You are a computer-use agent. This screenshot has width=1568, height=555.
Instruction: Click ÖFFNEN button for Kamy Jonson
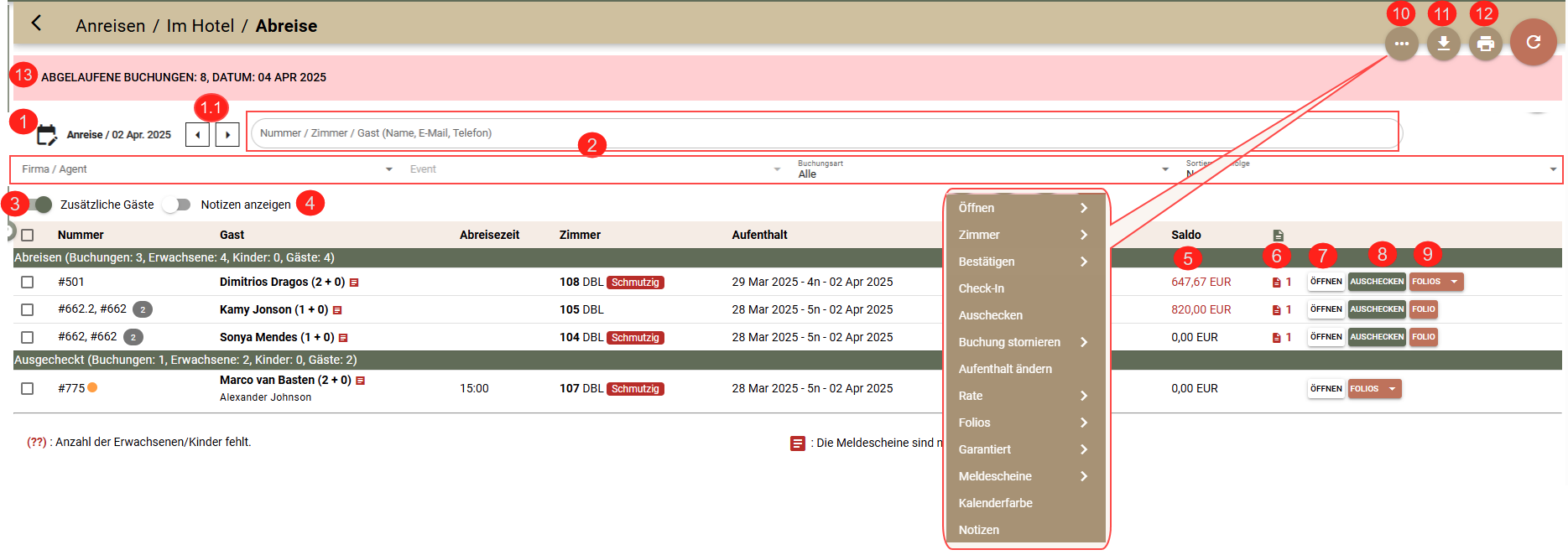coord(1326,309)
